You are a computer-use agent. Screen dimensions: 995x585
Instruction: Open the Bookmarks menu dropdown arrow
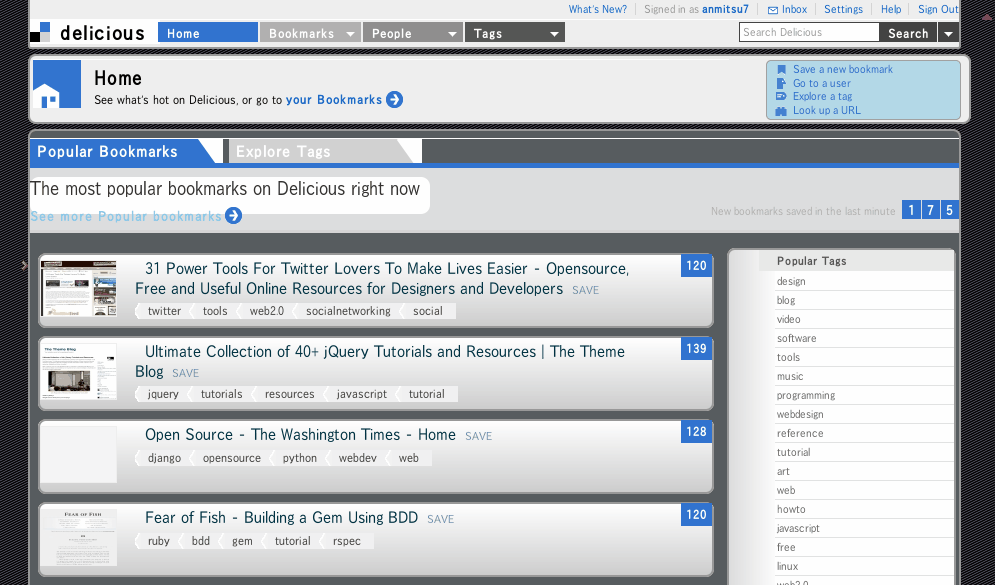(350, 34)
